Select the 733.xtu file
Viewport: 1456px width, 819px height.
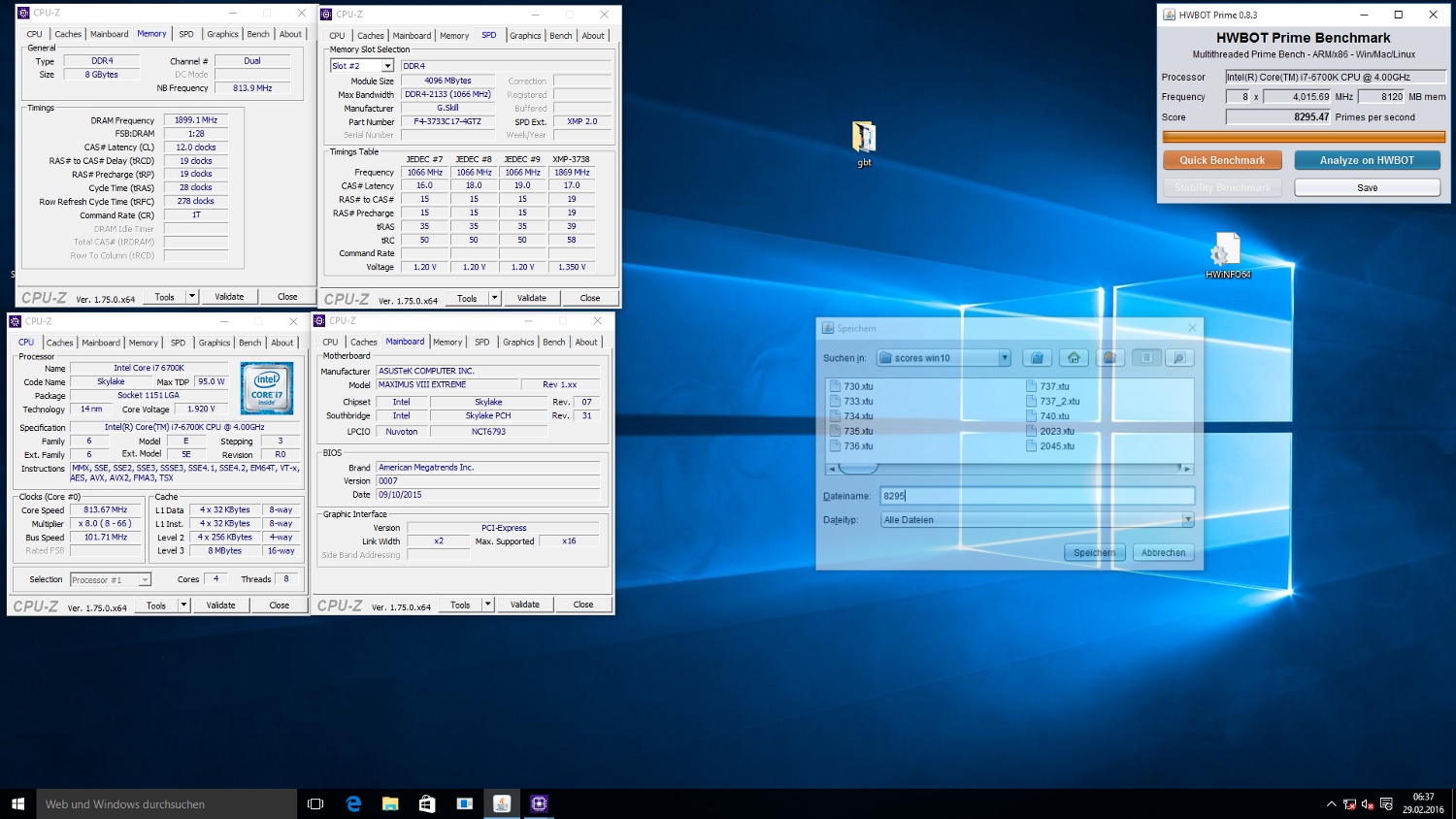[852, 401]
